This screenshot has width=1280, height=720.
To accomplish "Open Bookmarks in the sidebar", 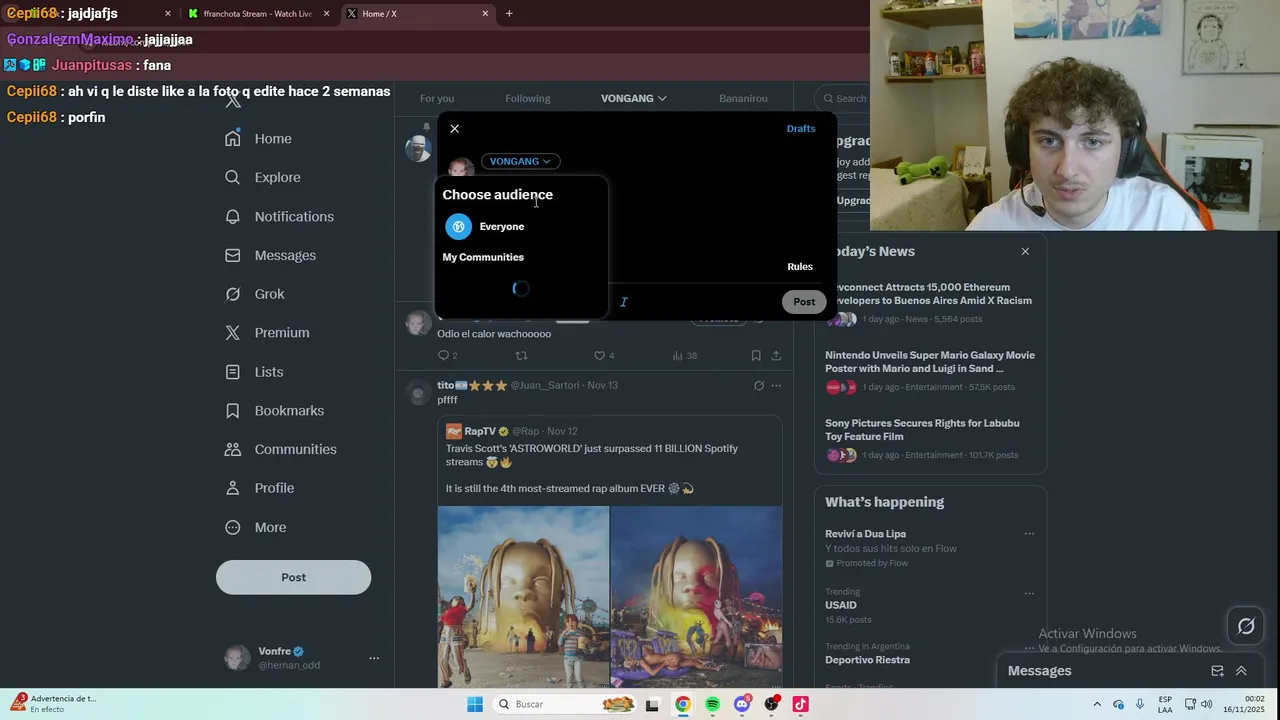I will pos(275,411).
